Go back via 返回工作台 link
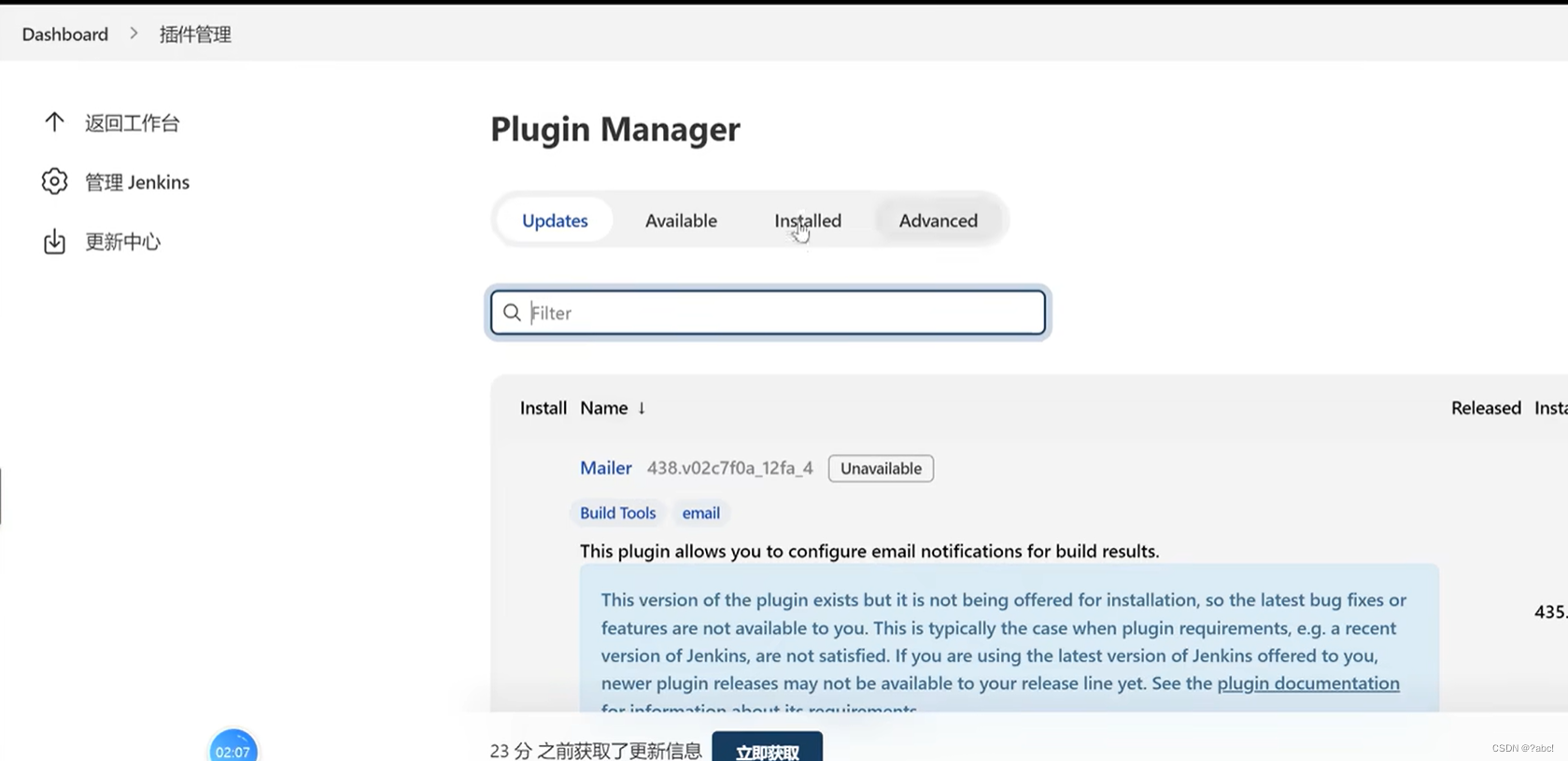This screenshot has width=1568, height=761. tap(132, 122)
